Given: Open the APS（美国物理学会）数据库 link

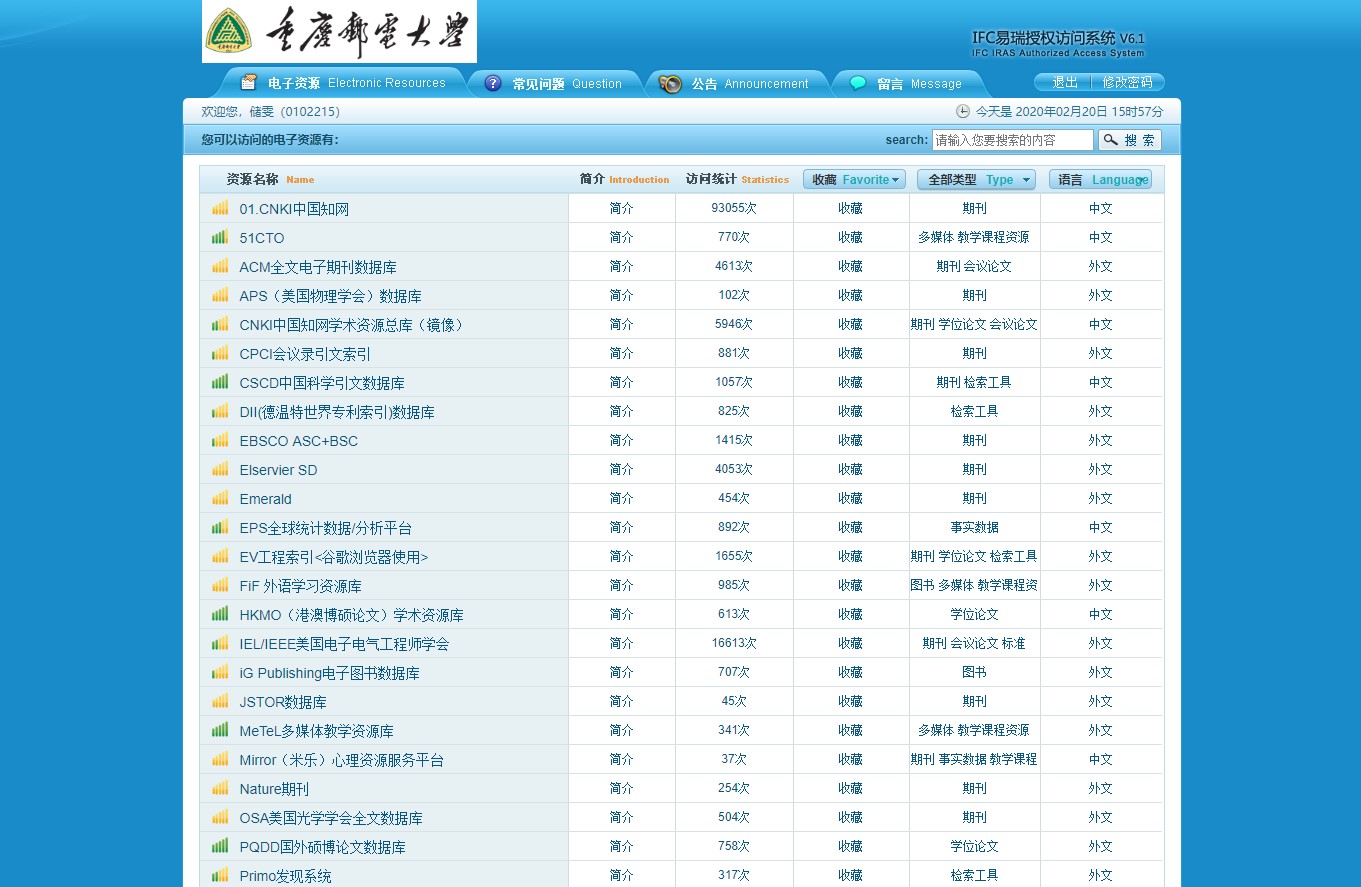Looking at the screenshot, I should (x=331, y=296).
